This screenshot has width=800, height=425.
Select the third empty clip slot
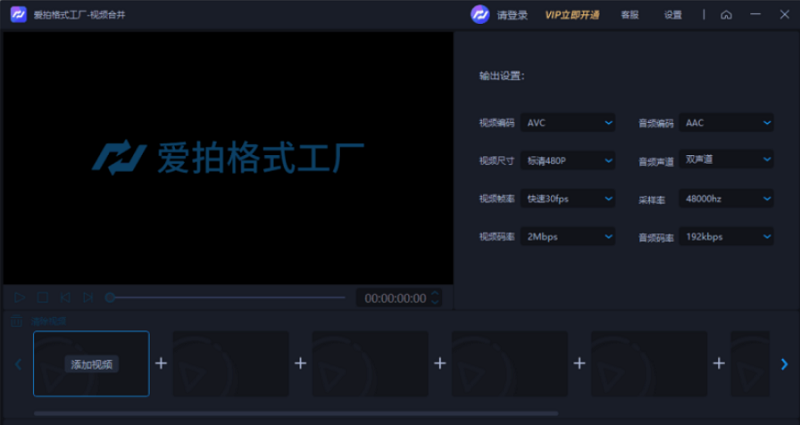click(x=370, y=364)
